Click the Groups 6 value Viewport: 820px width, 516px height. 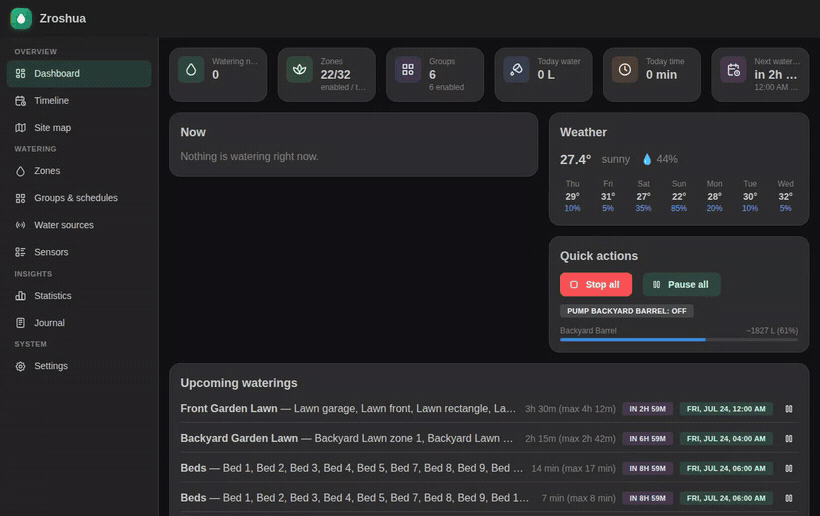click(x=432, y=75)
